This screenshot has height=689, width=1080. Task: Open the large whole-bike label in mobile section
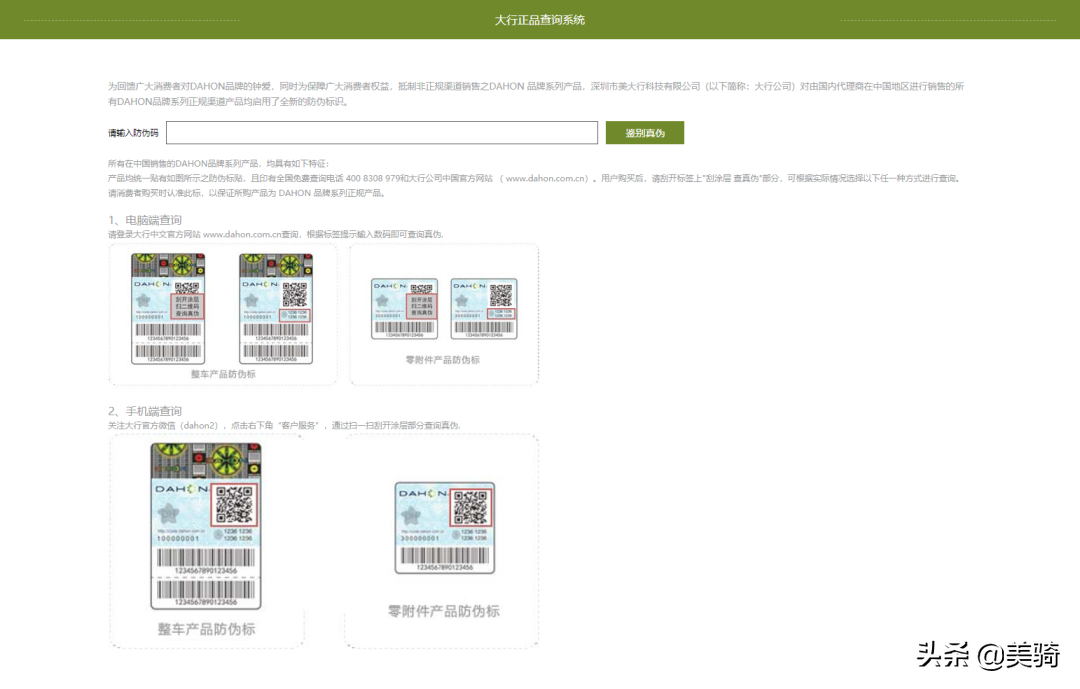click(x=206, y=526)
